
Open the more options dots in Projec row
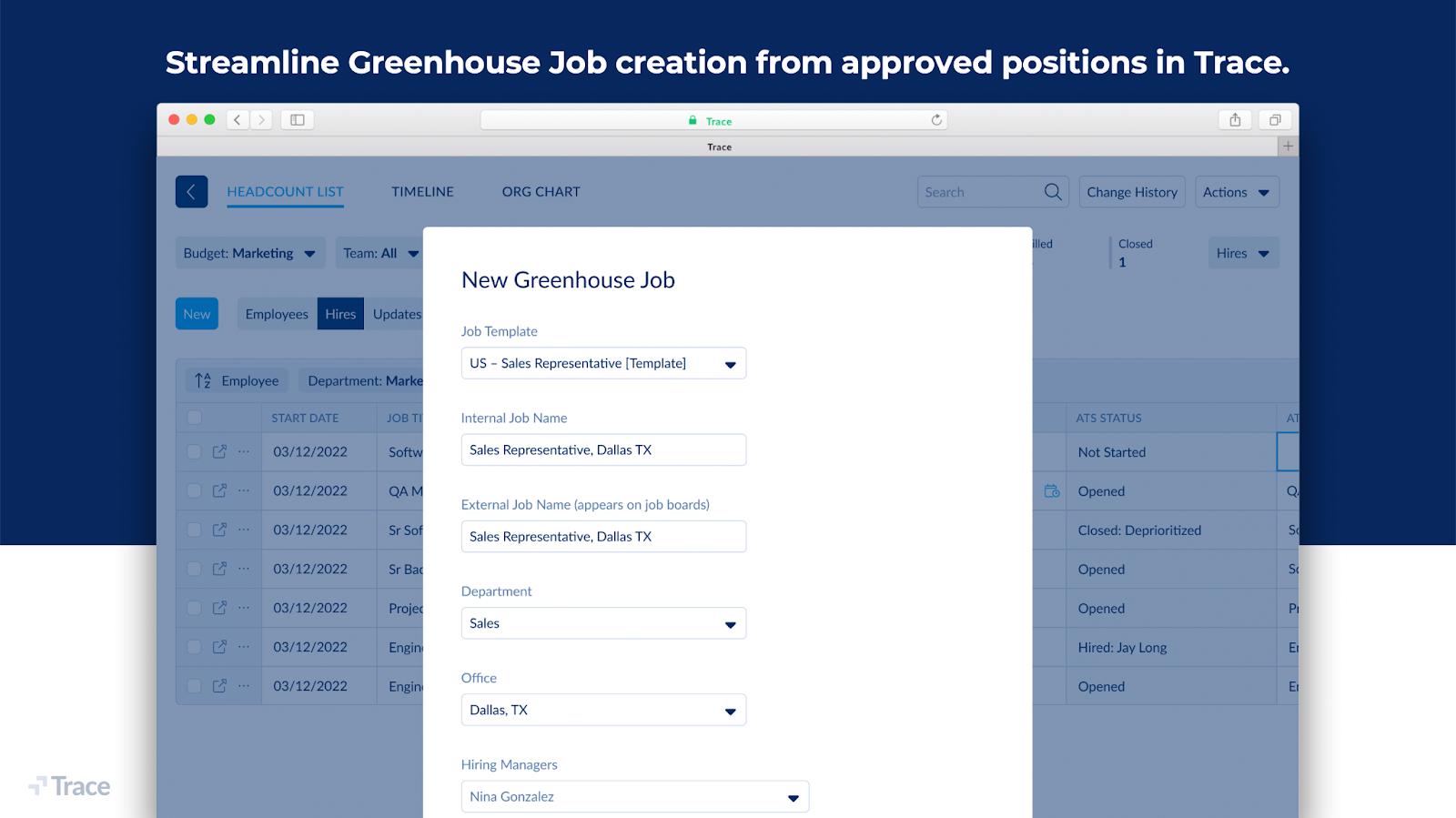244,608
